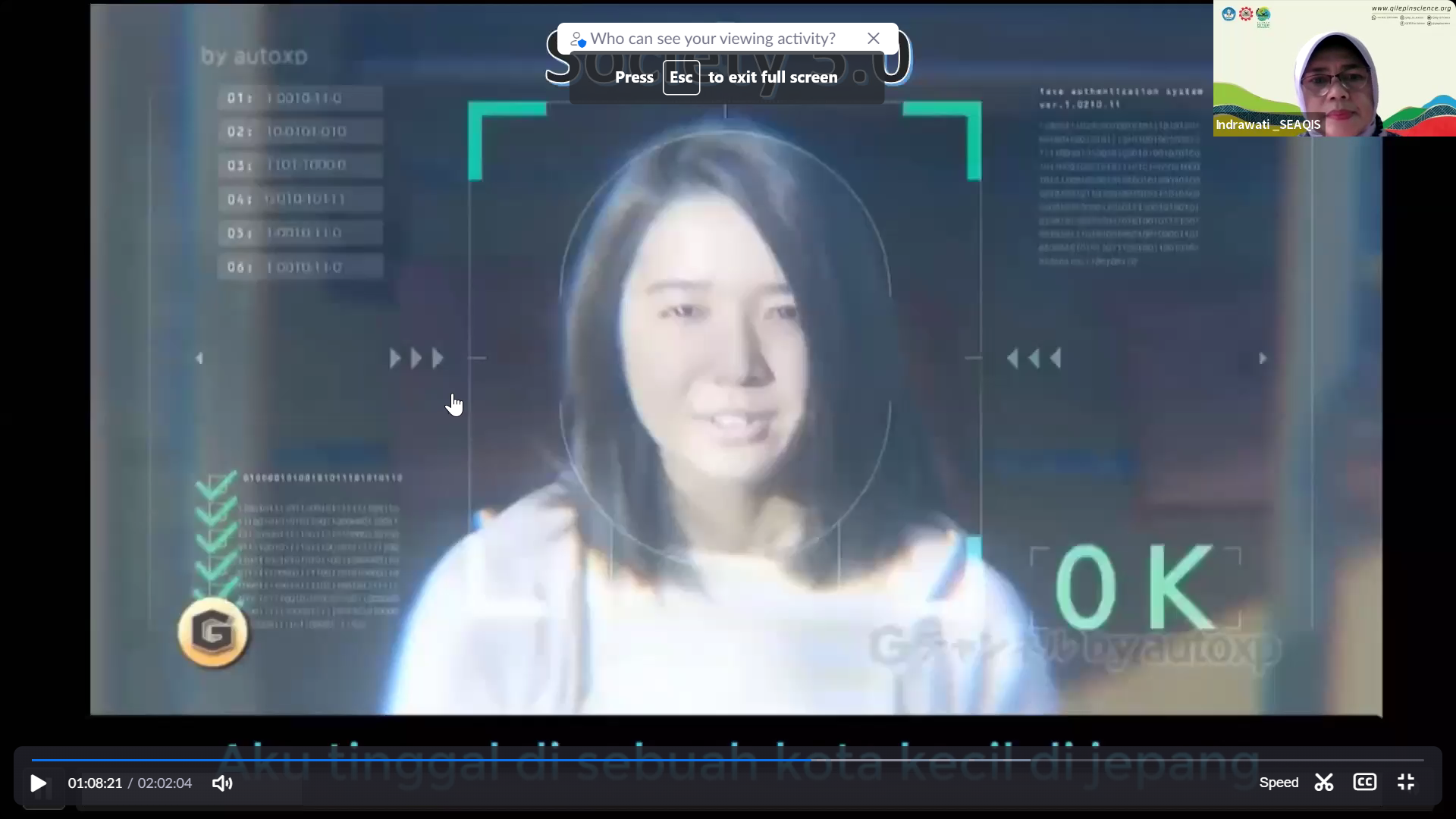
Task: Click the video progress bar
Action: [x=728, y=760]
